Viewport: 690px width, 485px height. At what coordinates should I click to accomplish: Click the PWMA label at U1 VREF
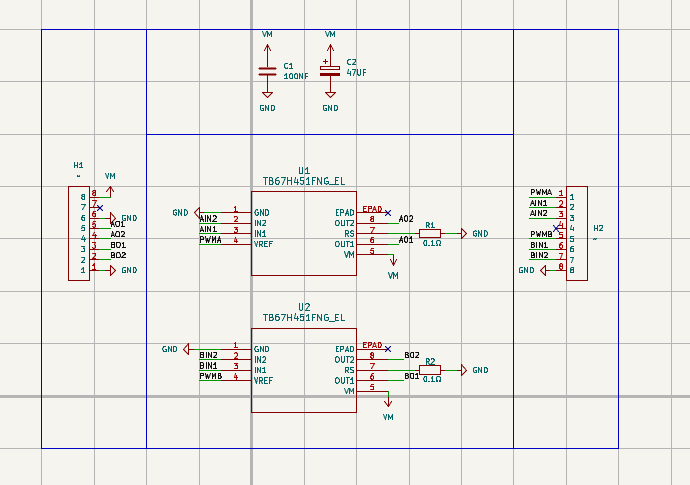click(210, 239)
